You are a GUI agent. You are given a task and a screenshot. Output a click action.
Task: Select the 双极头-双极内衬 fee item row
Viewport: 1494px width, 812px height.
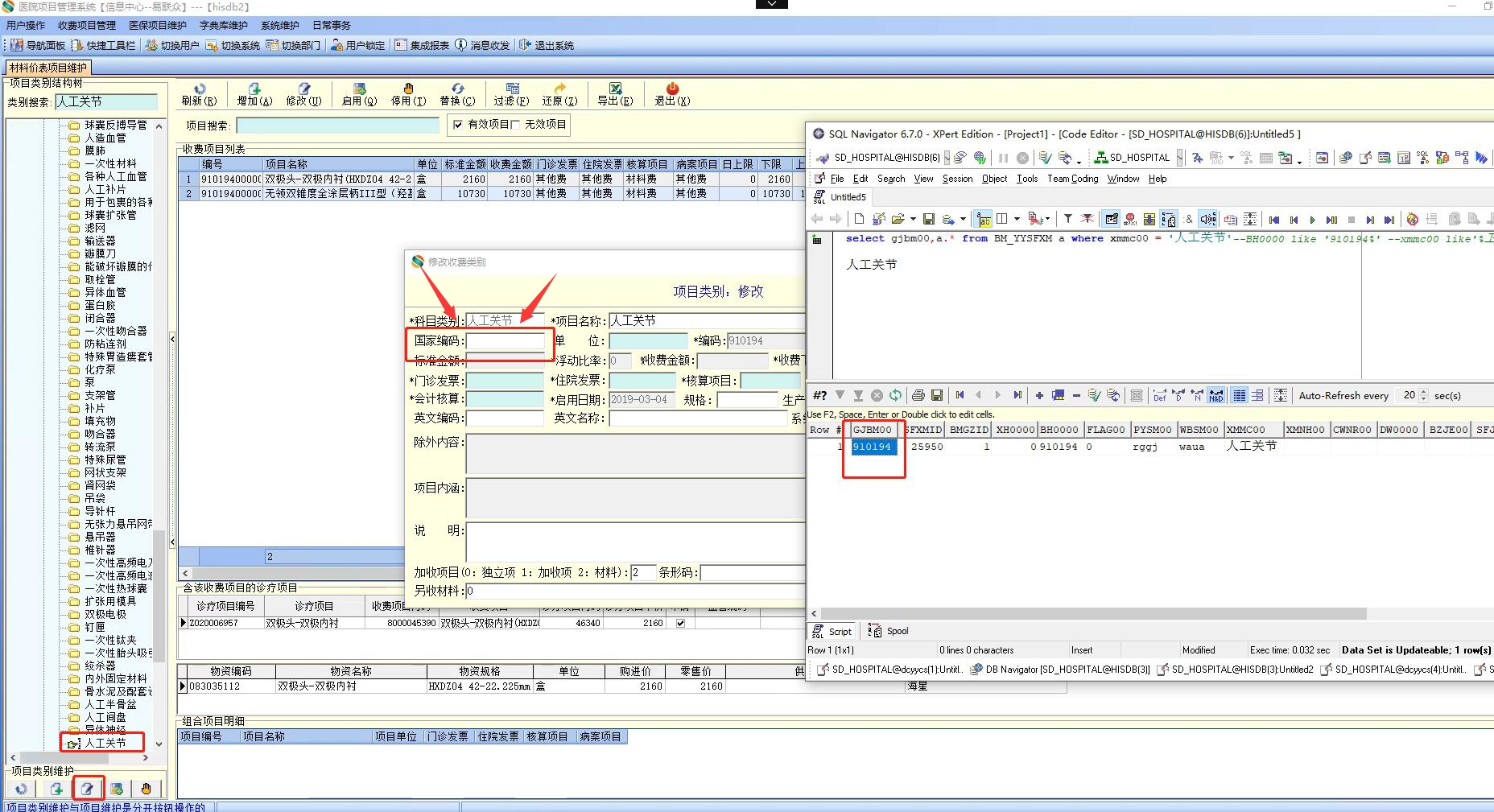[491, 179]
